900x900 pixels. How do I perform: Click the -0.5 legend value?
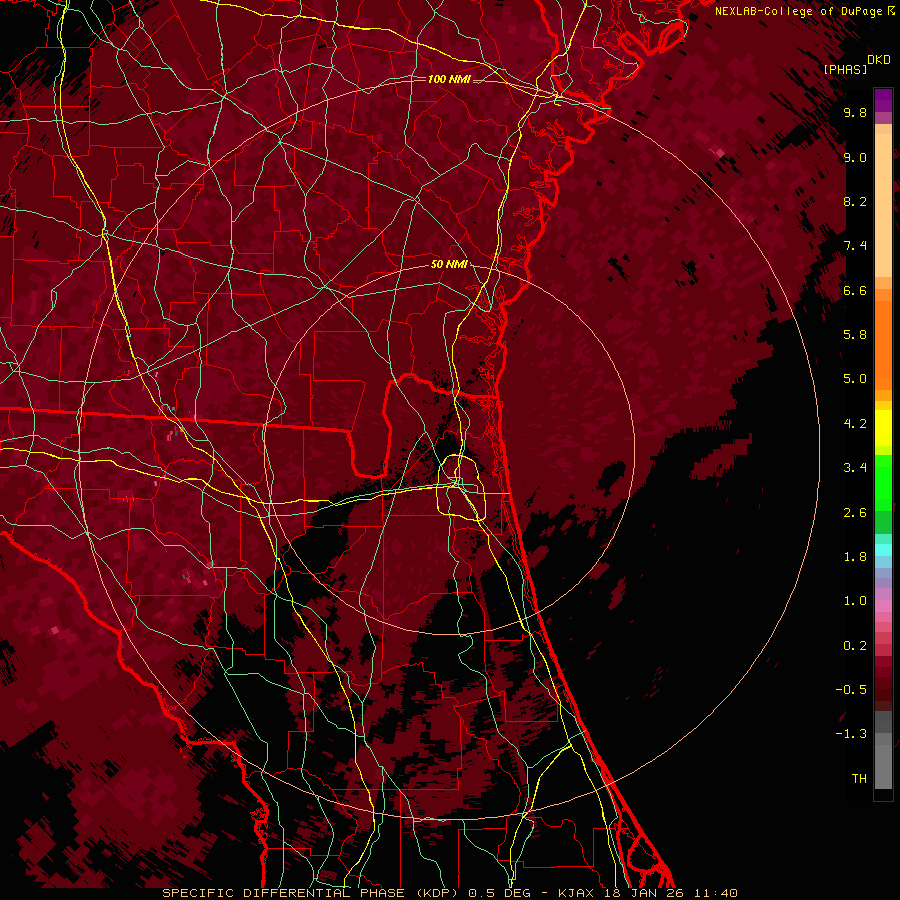click(851, 690)
